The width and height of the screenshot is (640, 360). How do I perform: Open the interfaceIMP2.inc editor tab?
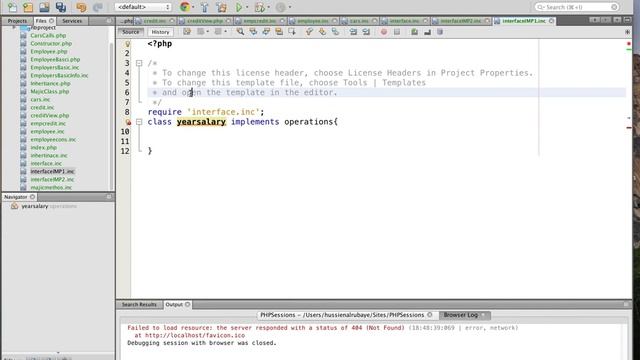click(x=460, y=21)
